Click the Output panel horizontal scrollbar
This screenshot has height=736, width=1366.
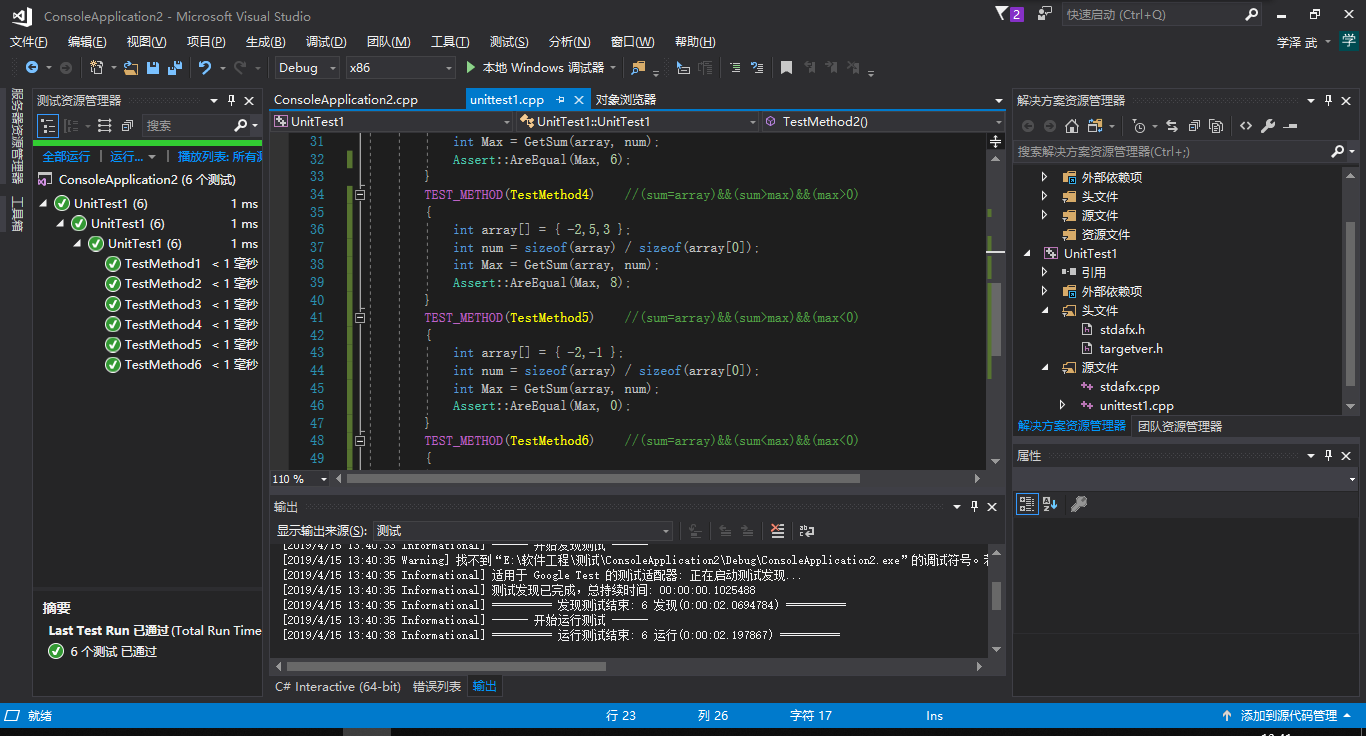445,666
